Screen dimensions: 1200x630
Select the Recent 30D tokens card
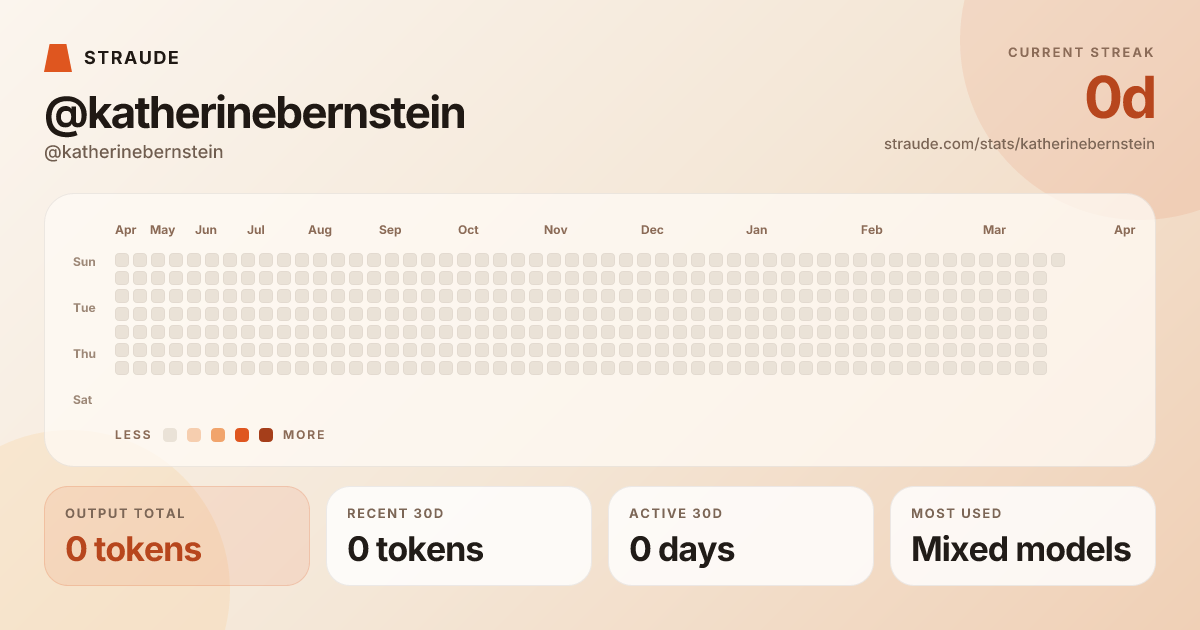459,536
